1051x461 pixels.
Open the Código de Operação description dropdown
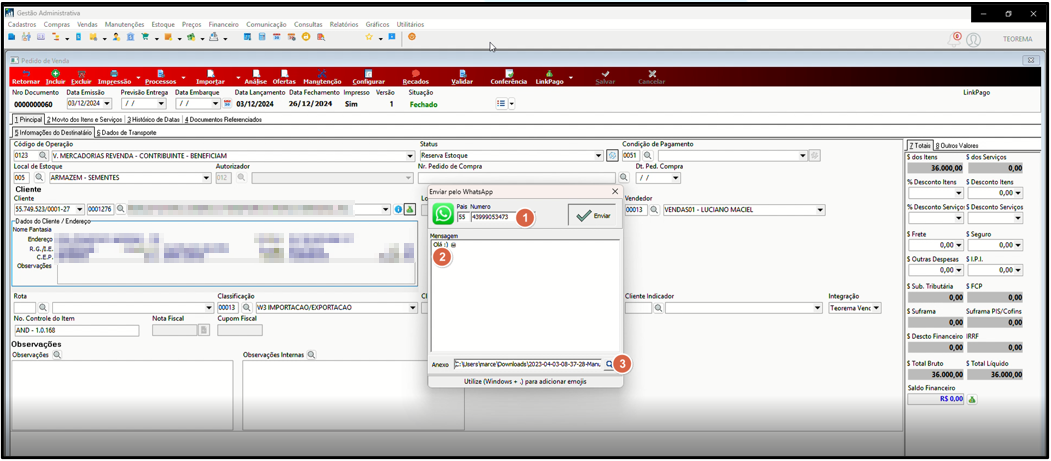(410, 155)
